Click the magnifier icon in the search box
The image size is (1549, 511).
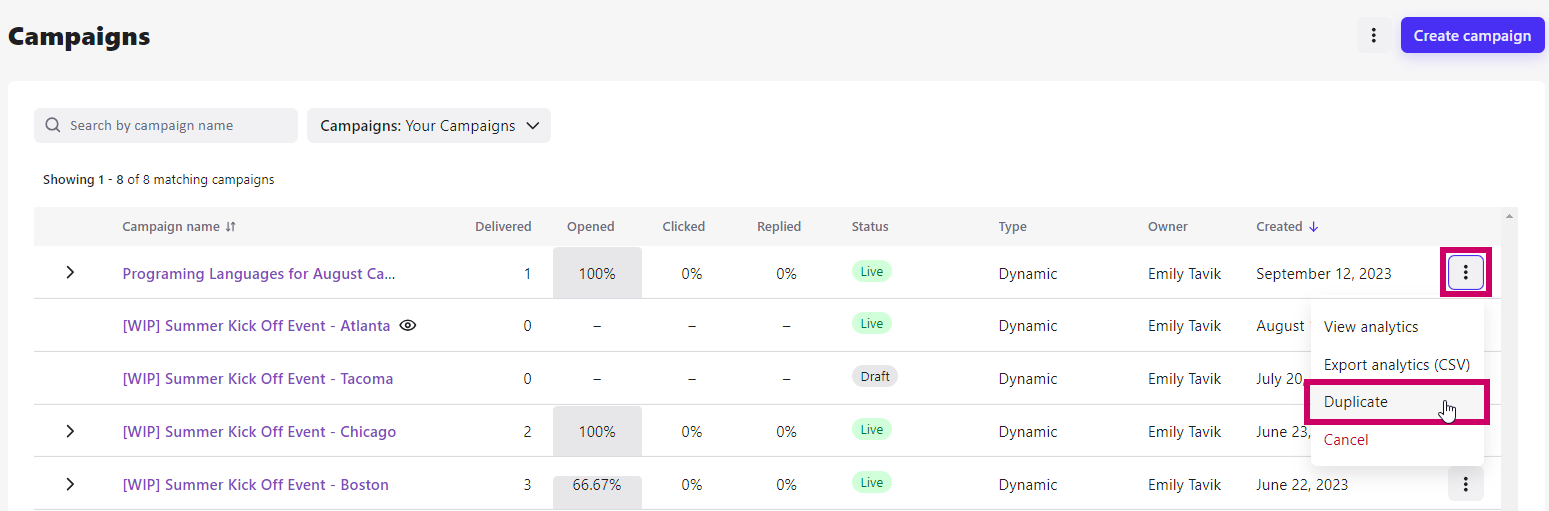pos(53,126)
